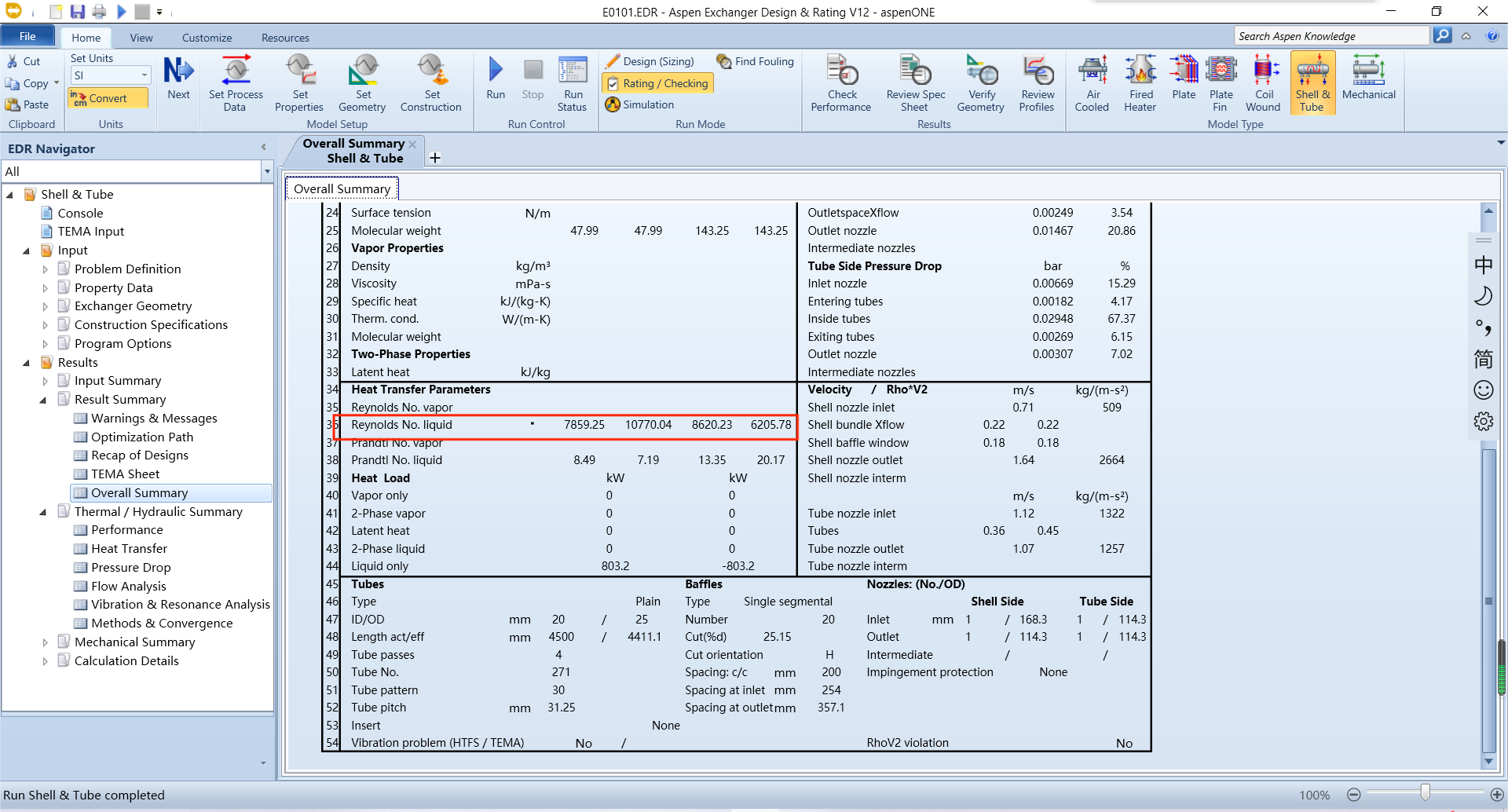This screenshot has height=812, width=1508.
Task: Close the Overall Summary document tab
Action: [412, 144]
